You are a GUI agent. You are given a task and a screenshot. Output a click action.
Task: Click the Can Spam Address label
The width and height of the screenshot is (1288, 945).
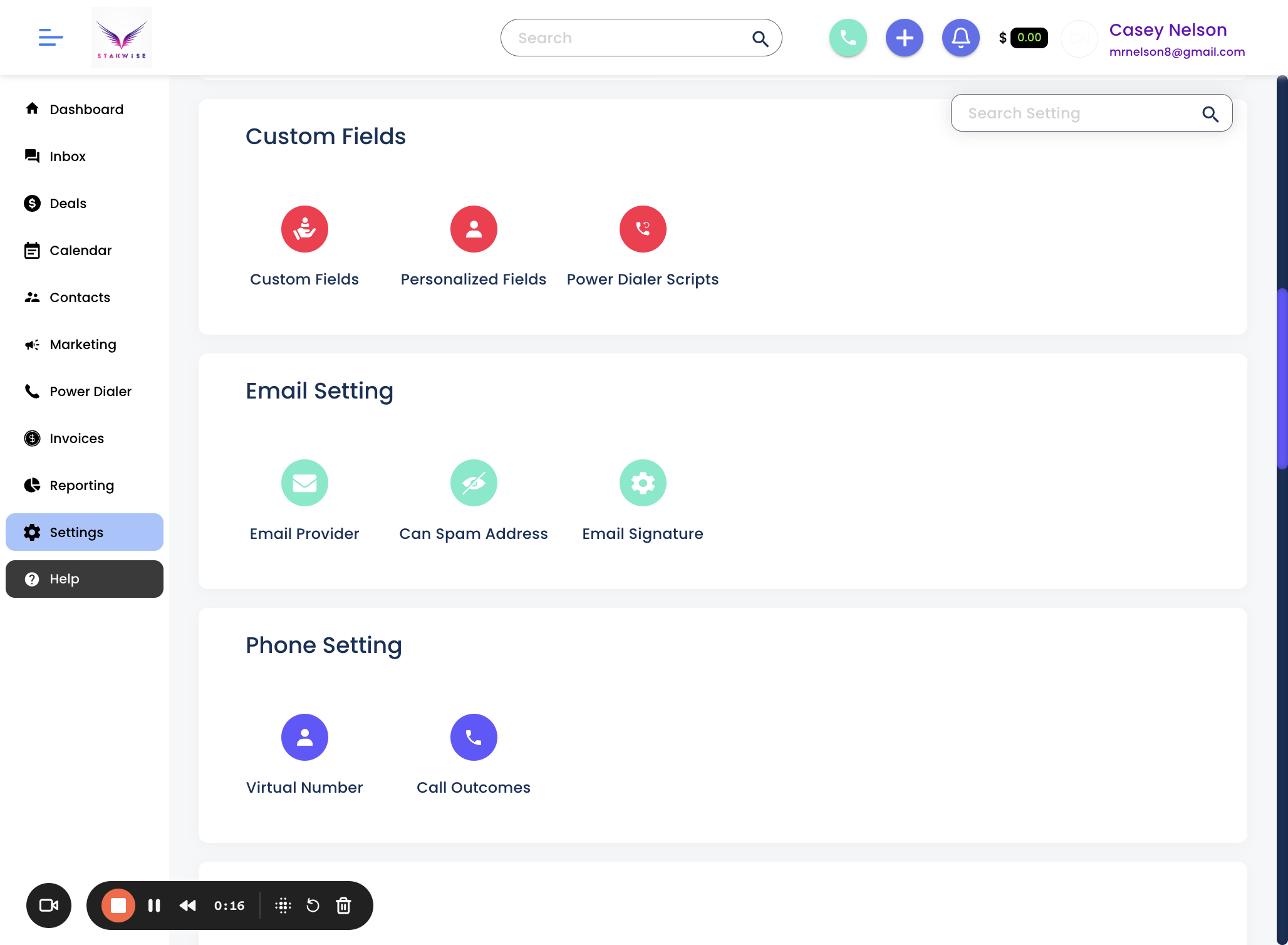tap(474, 534)
